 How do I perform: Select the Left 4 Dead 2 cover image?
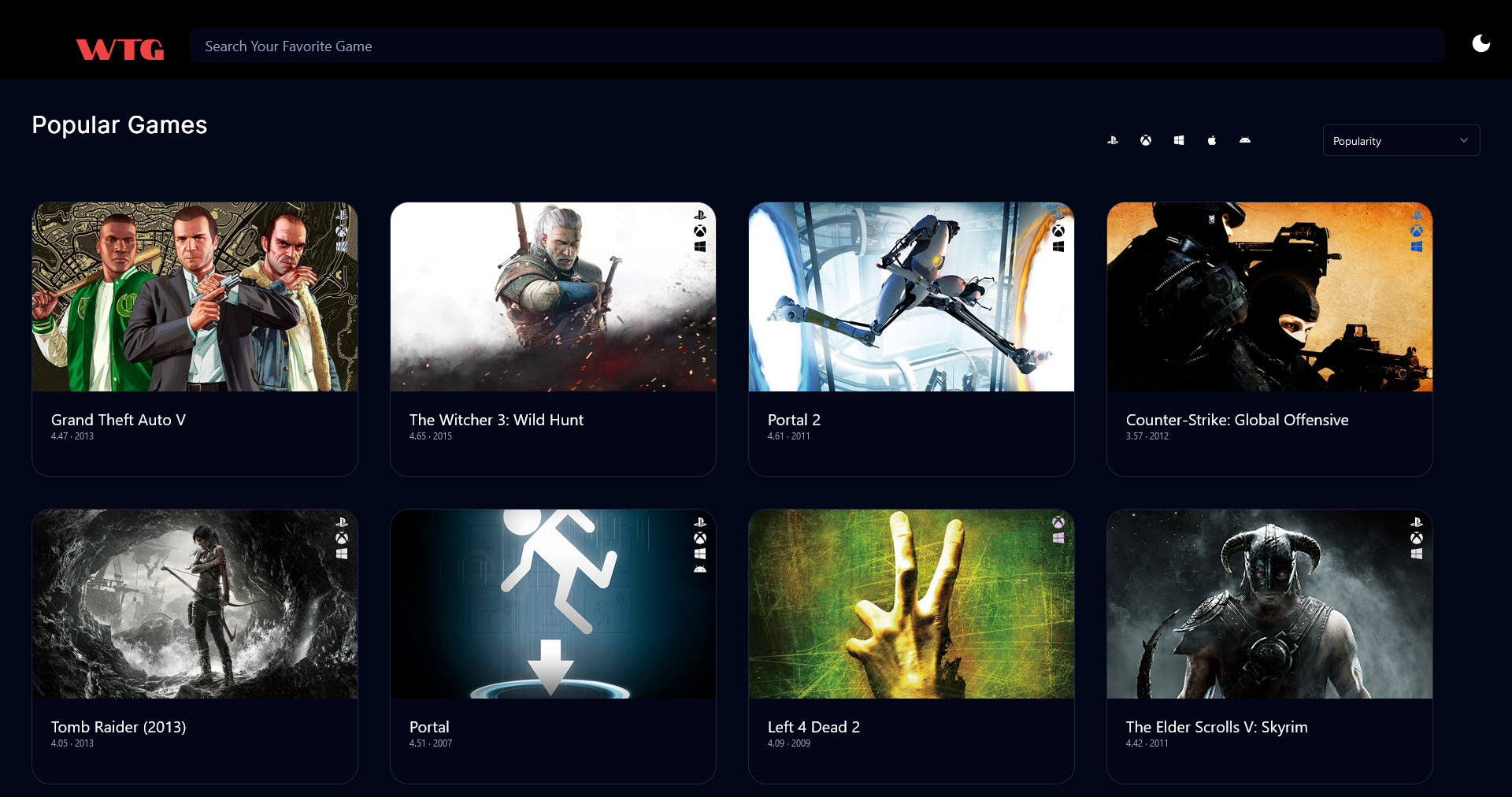tap(911, 604)
